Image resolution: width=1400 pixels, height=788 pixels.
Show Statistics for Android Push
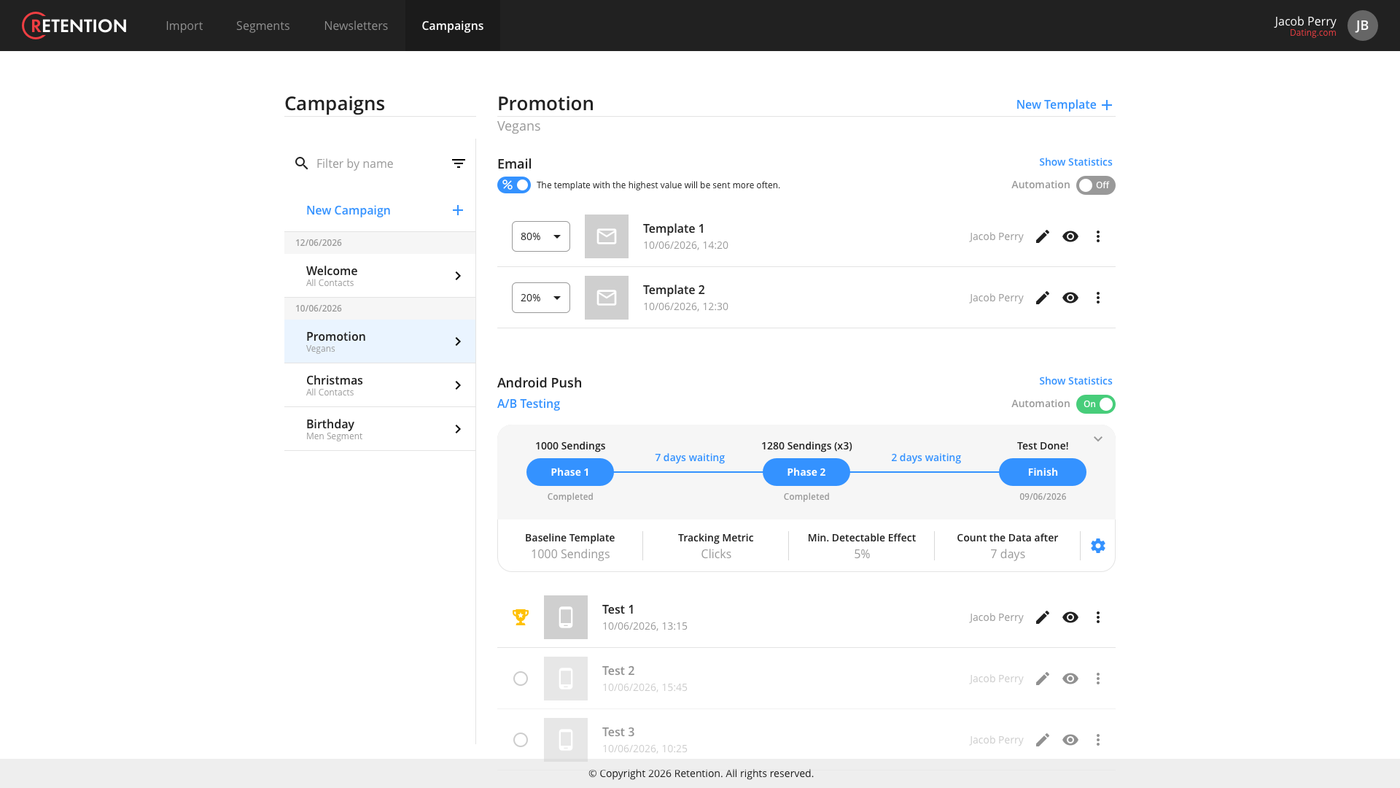[x=1075, y=381]
